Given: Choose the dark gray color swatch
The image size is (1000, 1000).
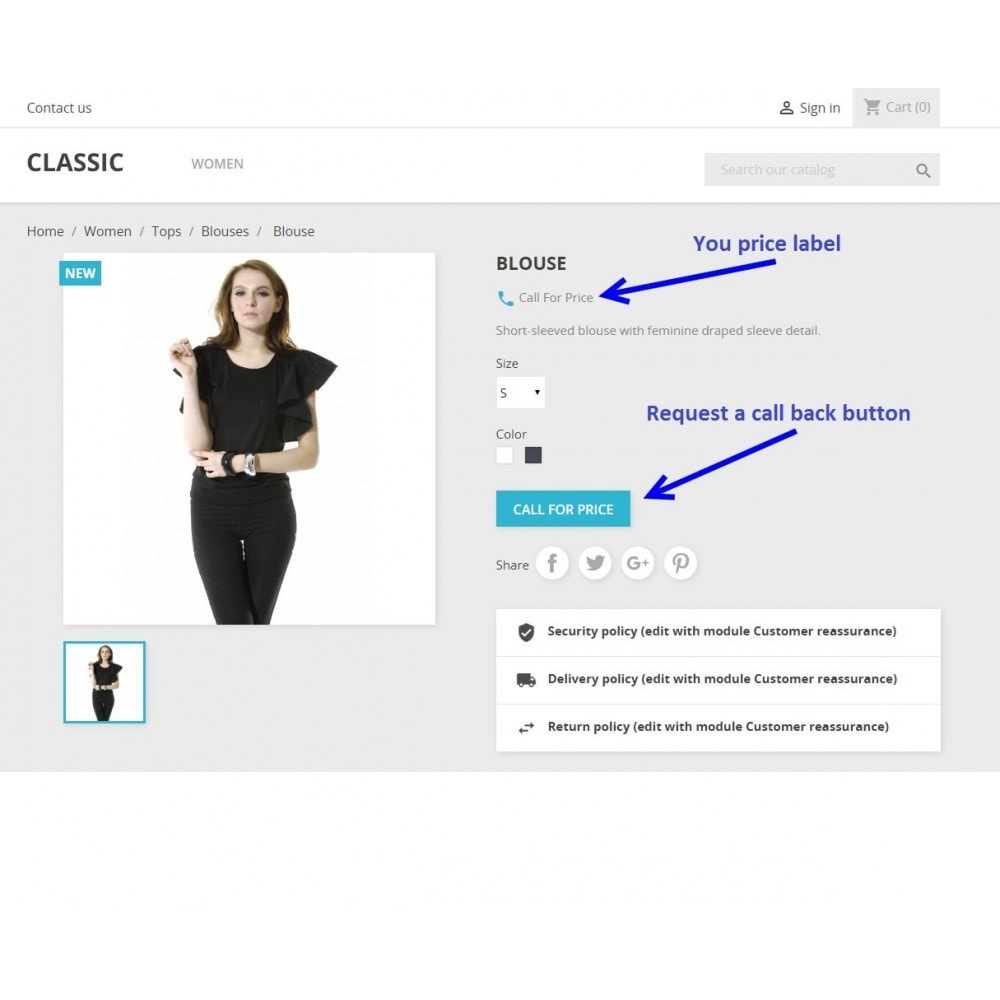Looking at the screenshot, I should 533,455.
